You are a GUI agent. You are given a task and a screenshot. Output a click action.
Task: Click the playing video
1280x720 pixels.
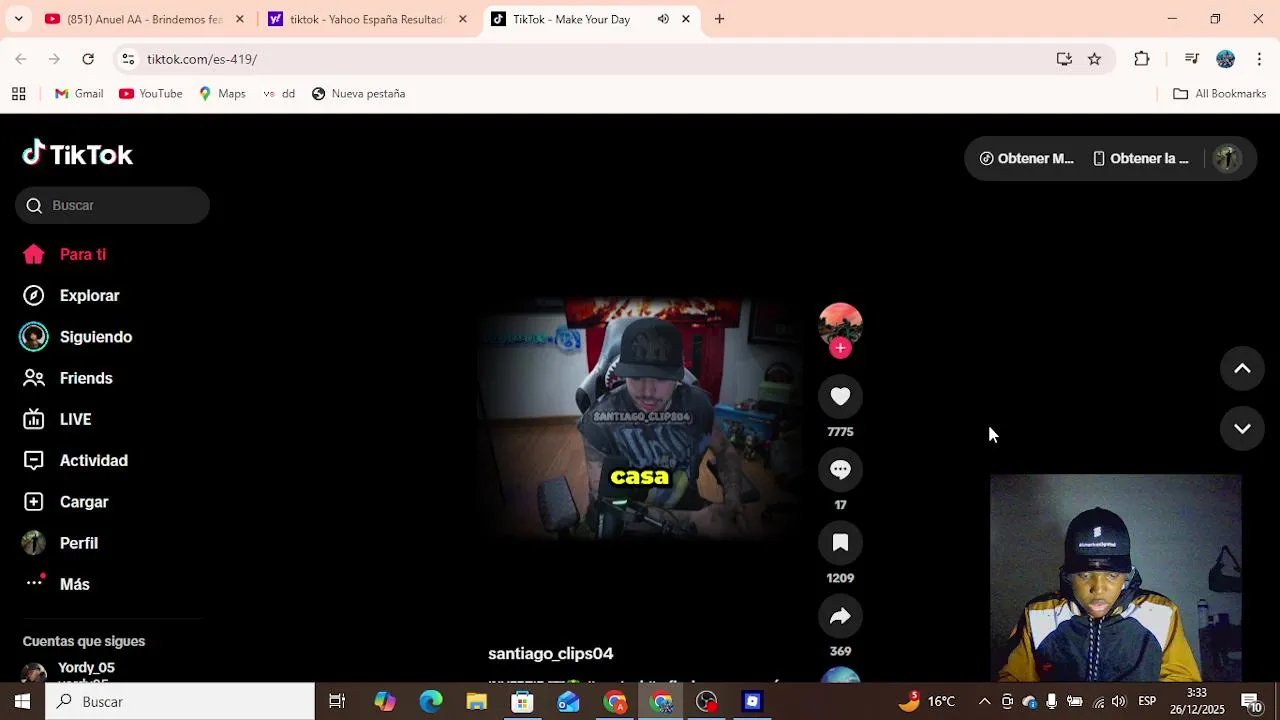[x=640, y=419]
